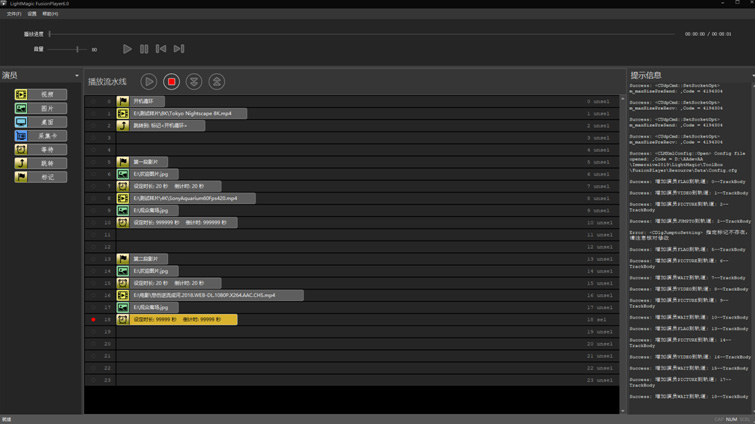The height and width of the screenshot is (424, 755).
Task: Start playback with the top play button
Action: 127,49
